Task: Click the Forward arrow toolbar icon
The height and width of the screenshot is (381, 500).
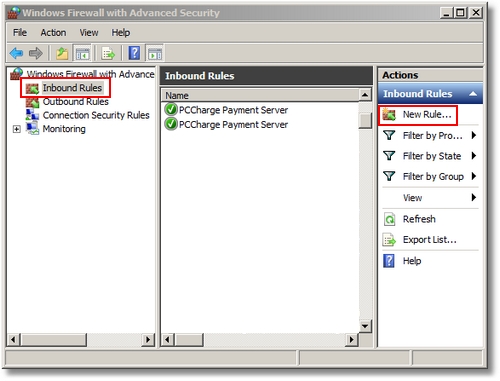Action: 36,53
